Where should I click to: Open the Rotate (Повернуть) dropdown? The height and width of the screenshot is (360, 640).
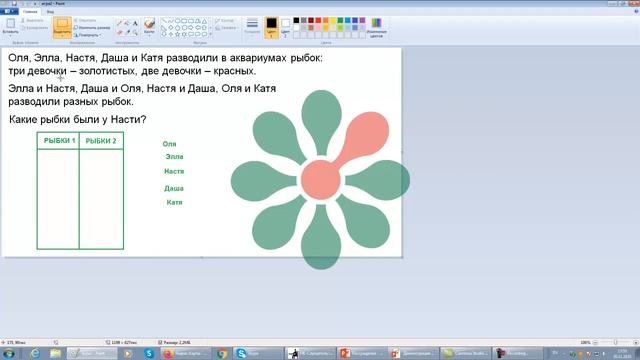pos(88,35)
